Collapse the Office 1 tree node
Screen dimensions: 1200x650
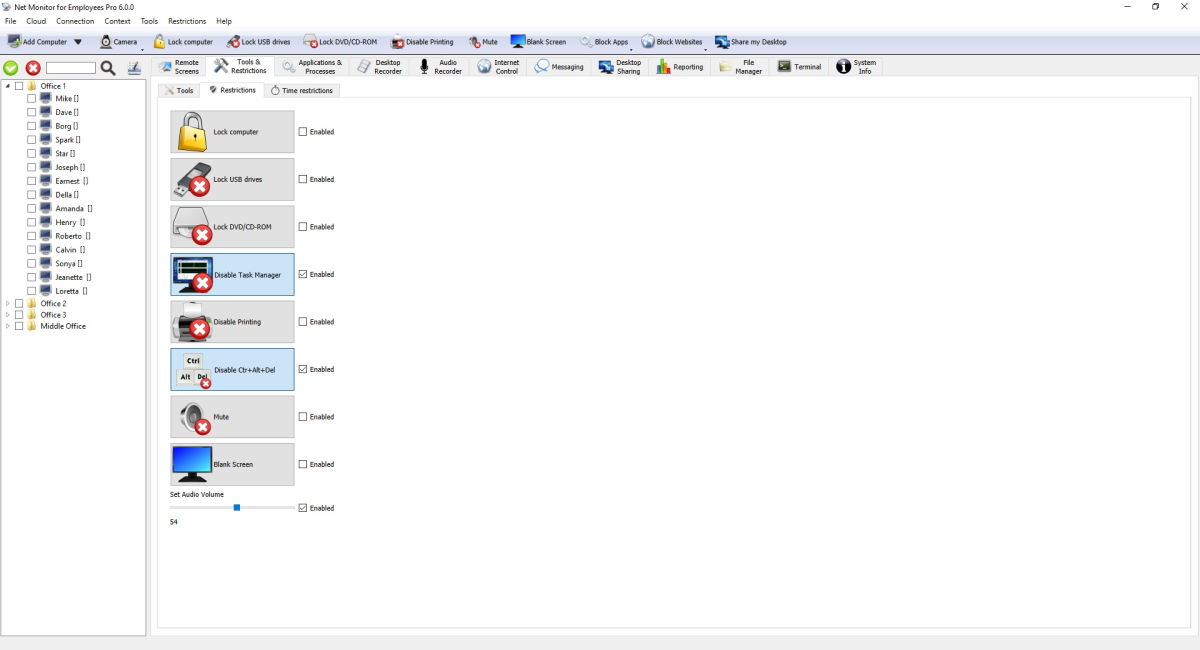8,86
